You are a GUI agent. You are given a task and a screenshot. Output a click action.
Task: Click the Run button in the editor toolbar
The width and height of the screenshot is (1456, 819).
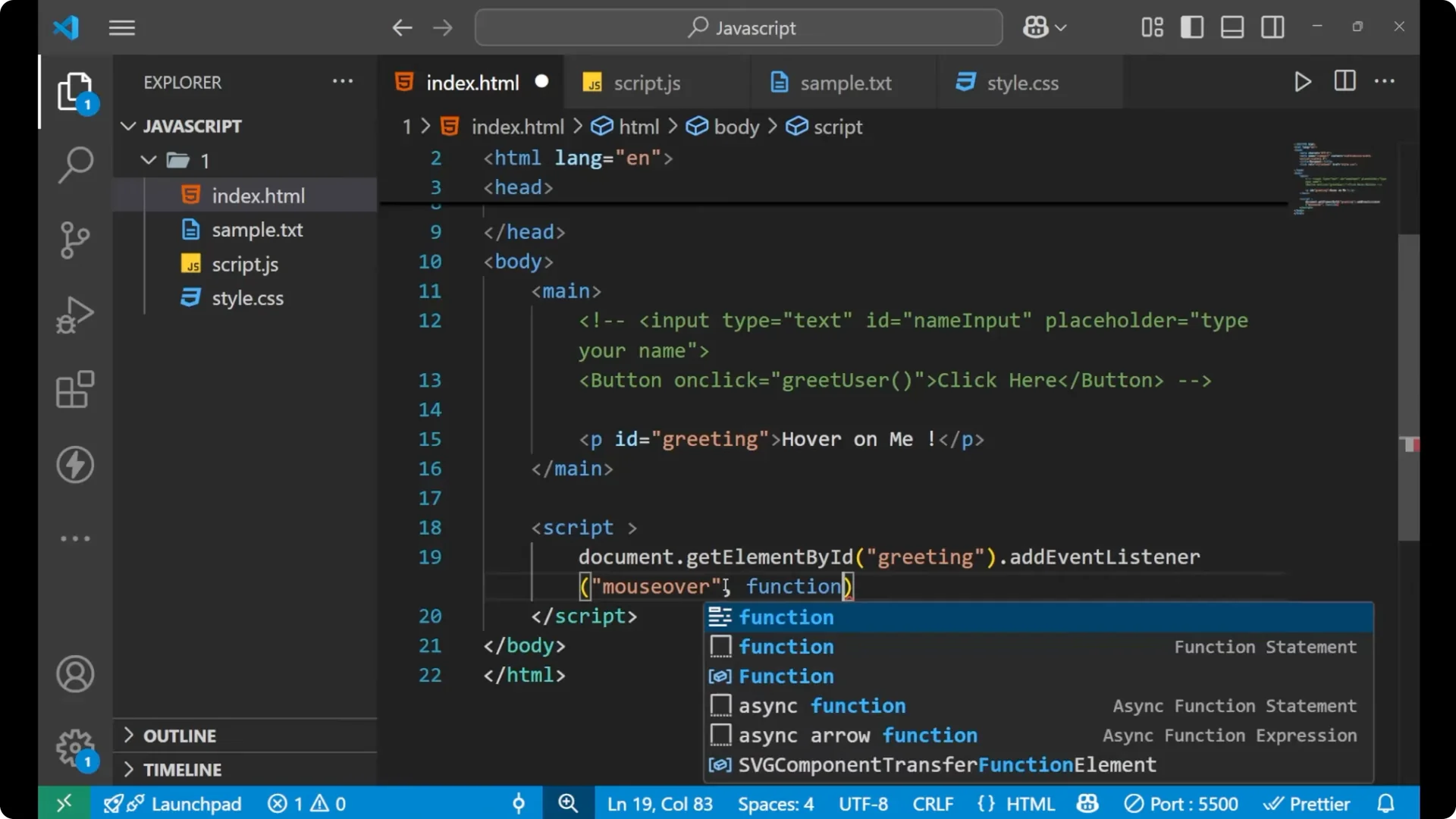point(1303,81)
